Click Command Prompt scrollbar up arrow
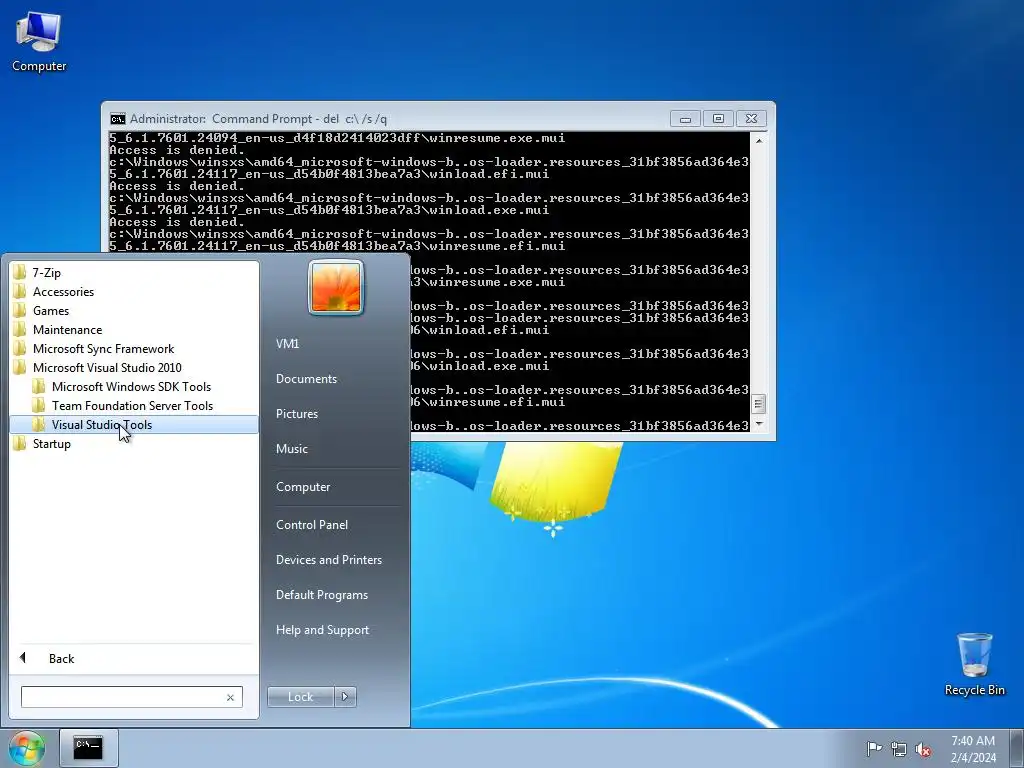 758,140
